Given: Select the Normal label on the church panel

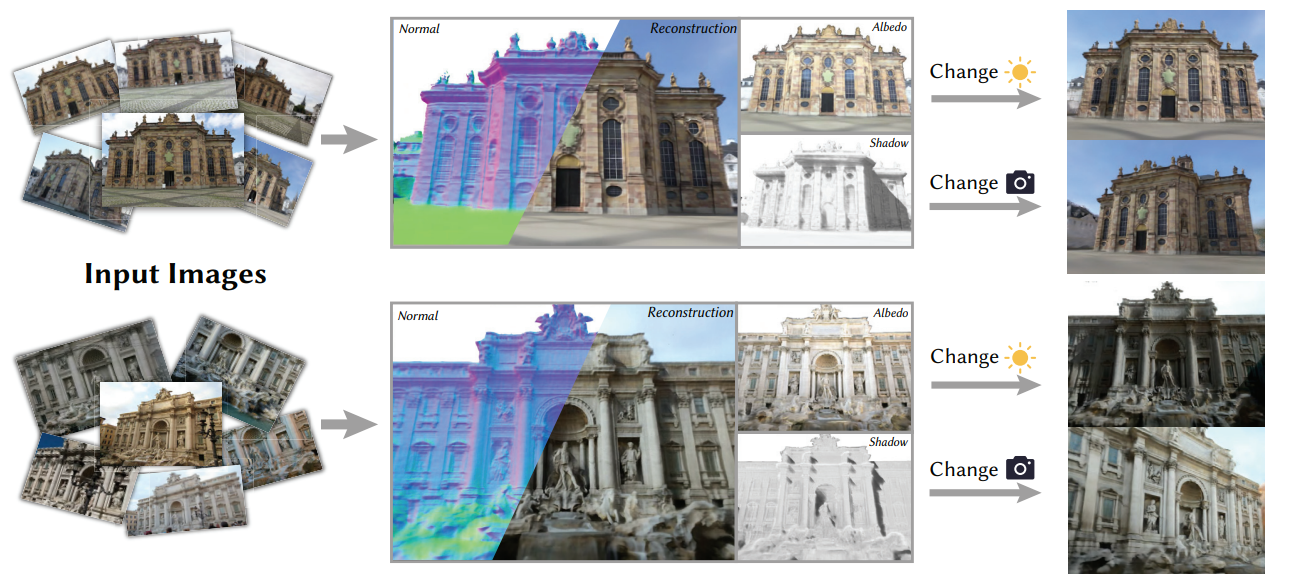Looking at the screenshot, I should click(x=418, y=29).
